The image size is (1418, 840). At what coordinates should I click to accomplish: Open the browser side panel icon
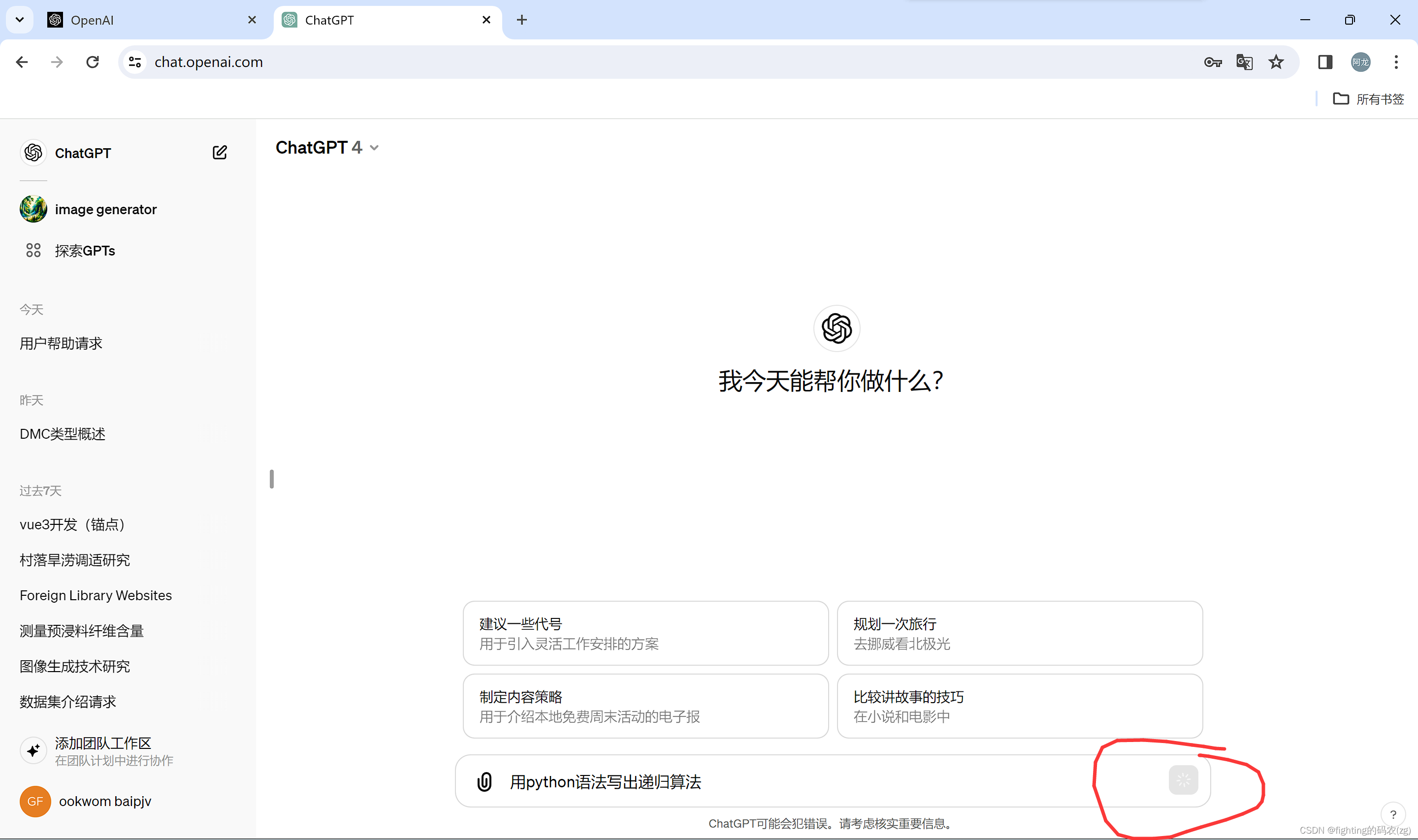pyautogui.click(x=1324, y=62)
